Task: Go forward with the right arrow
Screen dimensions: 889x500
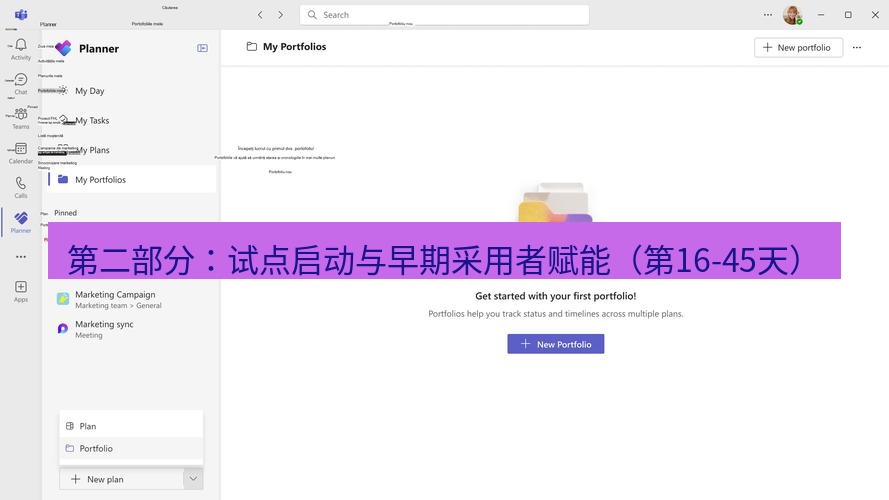Action: pos(281,15)
